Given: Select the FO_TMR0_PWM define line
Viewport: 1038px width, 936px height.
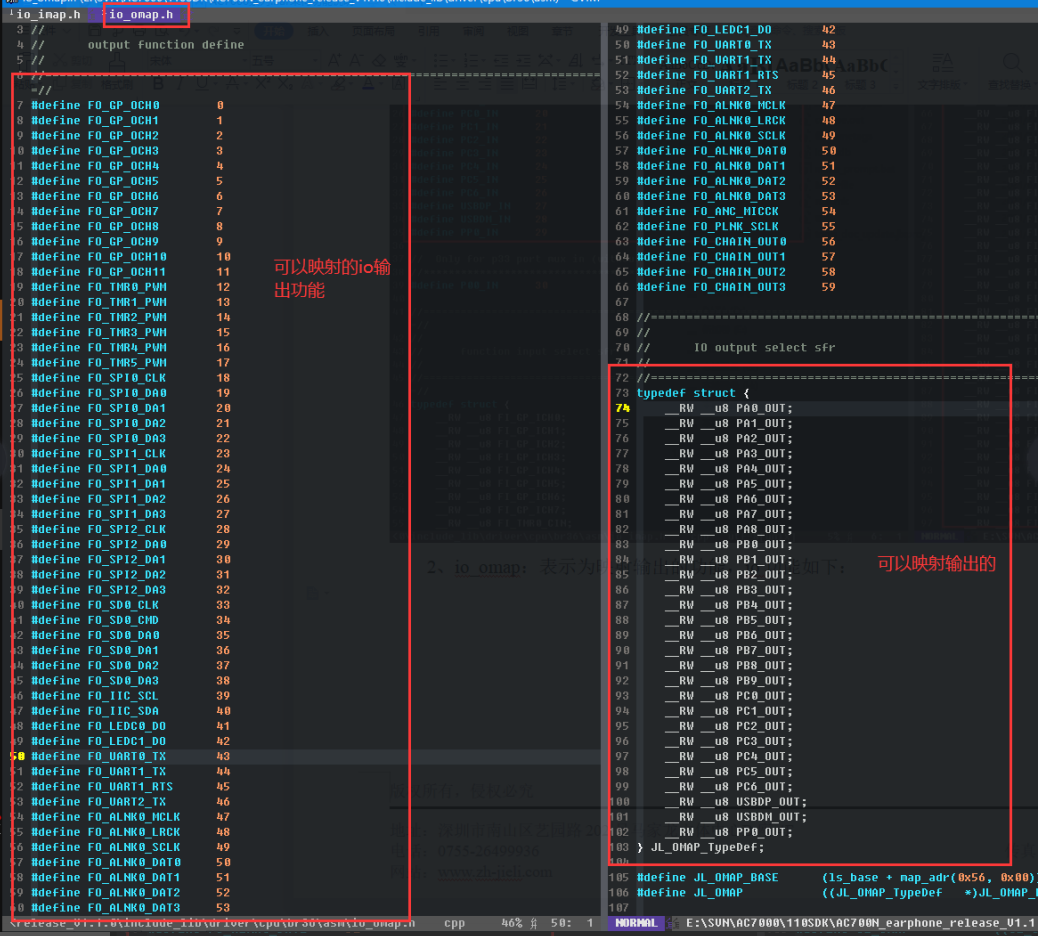Looking at the screenshot, I should tap(130, 287).
